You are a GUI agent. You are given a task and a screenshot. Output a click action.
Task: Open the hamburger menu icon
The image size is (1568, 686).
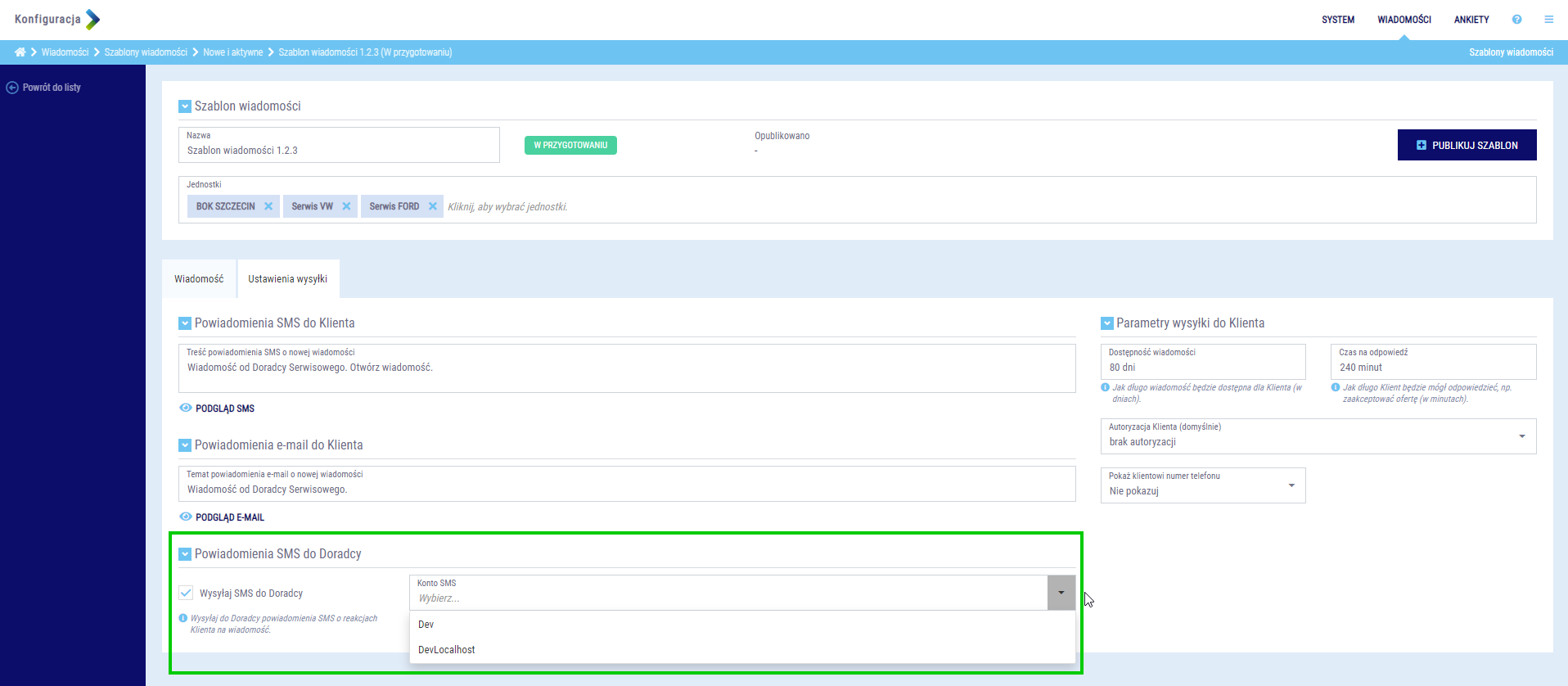(x=1548, y=20)
